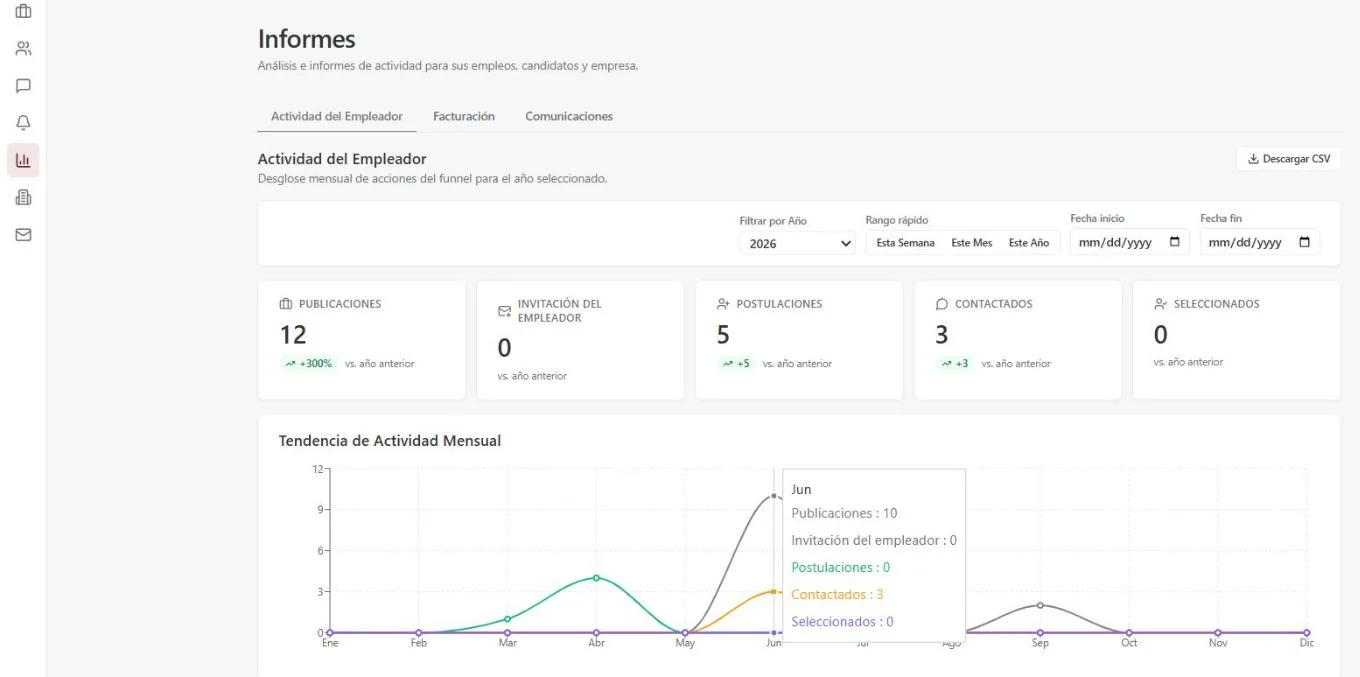Click the Ene label on the chart axis
This screenshot has width=1360, height=677.
330,643
